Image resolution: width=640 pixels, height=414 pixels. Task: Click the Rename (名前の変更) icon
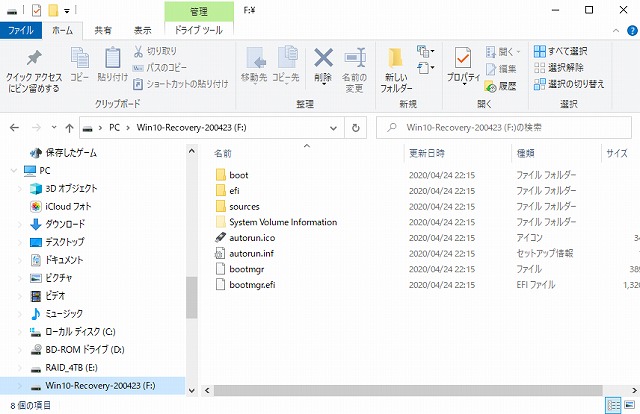(x=354, y=70)
